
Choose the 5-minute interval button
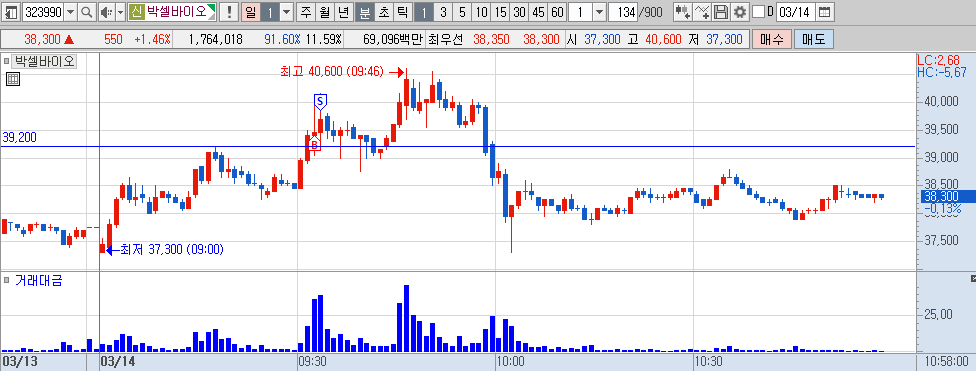pos(462,12)
